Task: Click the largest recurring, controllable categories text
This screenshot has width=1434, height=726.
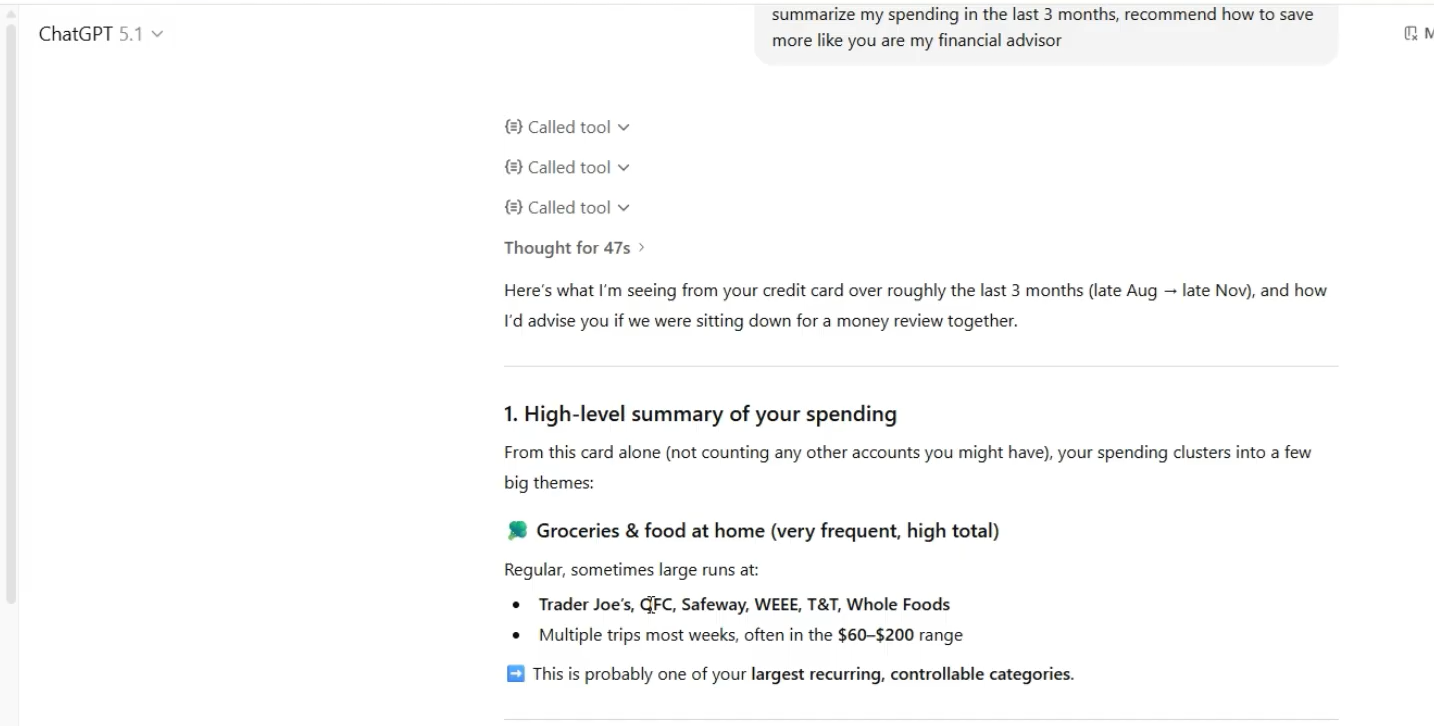Action: coord(910,674)
